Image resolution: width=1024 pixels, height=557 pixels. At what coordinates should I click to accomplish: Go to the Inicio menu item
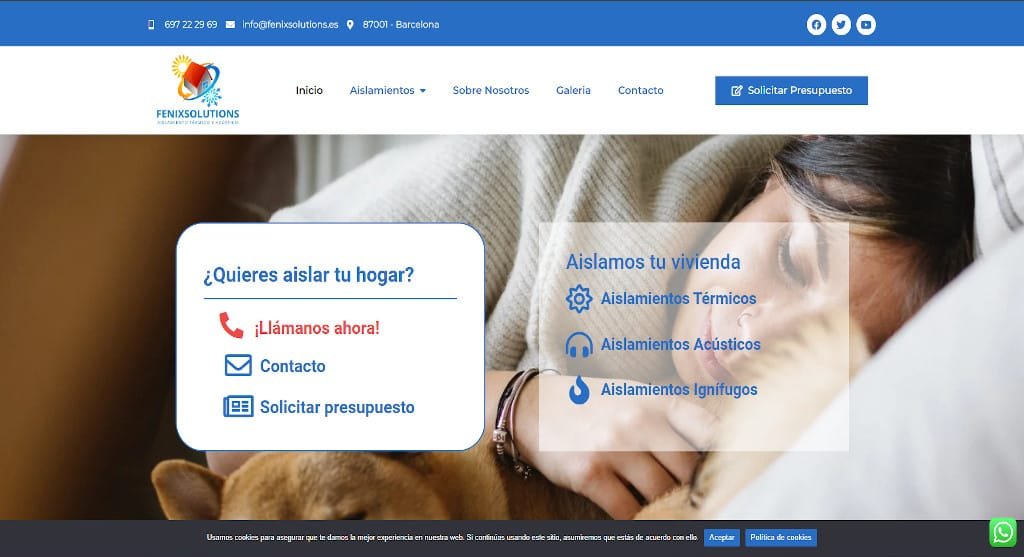[x=309, y=90]
